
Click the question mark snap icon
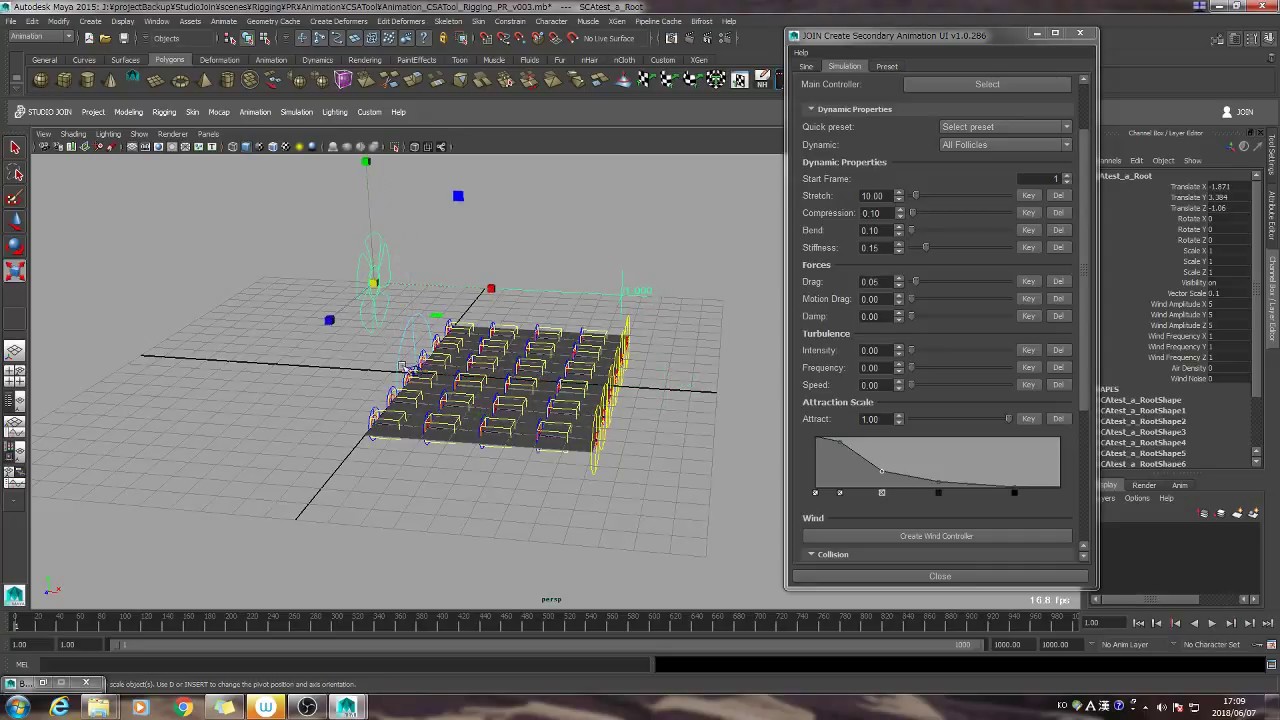click(x=425, y=38)
